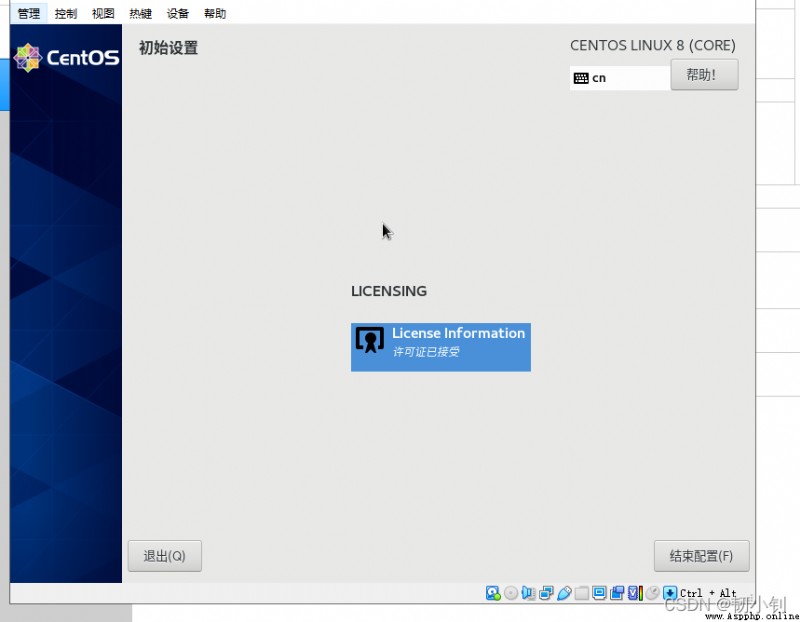Click the network adapter status icon
The width and height of the screenshot is (800, 622).
pyautogui.click(x=546, y=593)
